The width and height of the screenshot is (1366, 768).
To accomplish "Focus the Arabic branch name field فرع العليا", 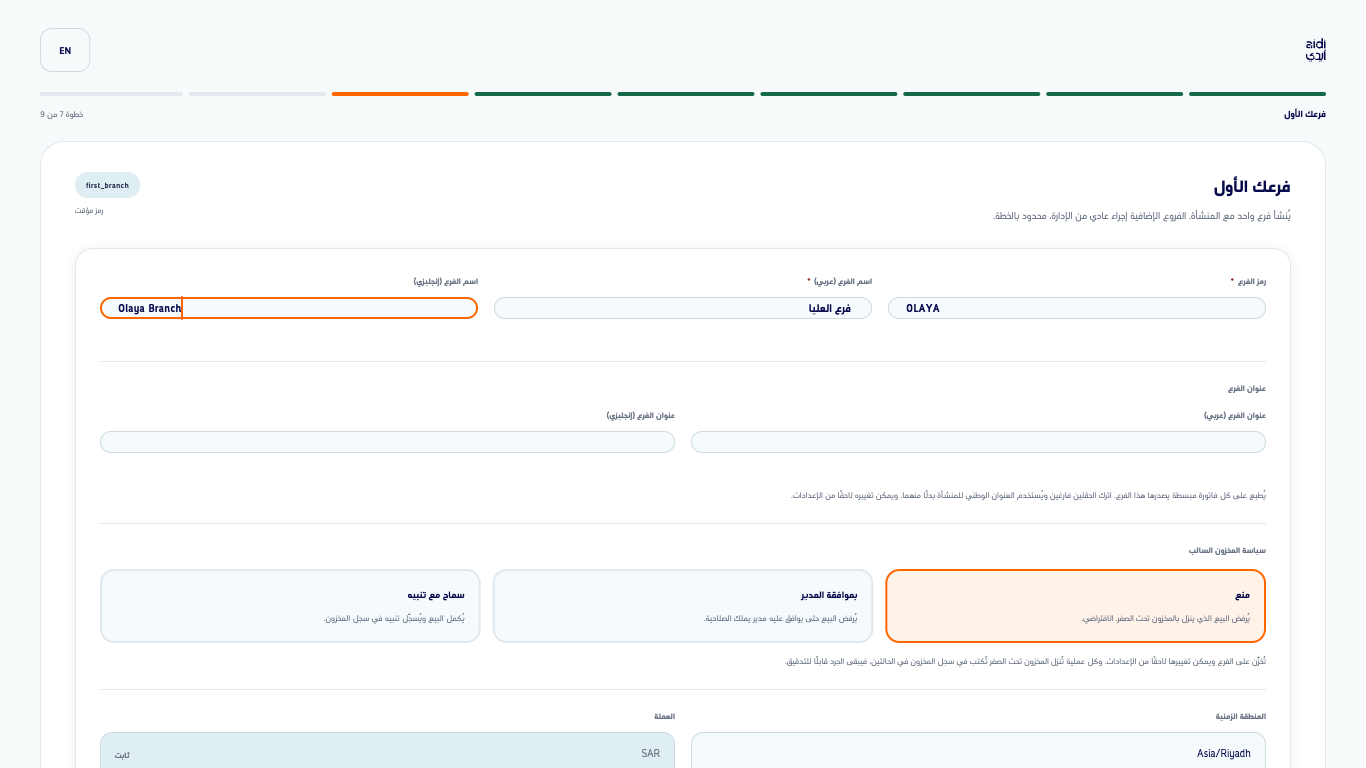I will click(x=683, y=308).
